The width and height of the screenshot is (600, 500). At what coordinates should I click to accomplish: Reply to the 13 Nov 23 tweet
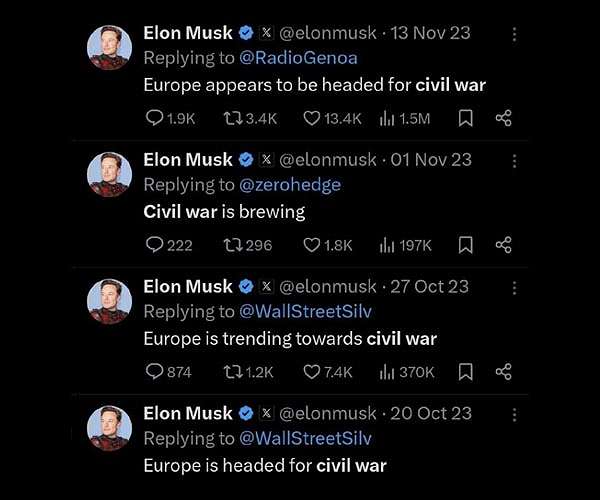(x=170, y=118)
